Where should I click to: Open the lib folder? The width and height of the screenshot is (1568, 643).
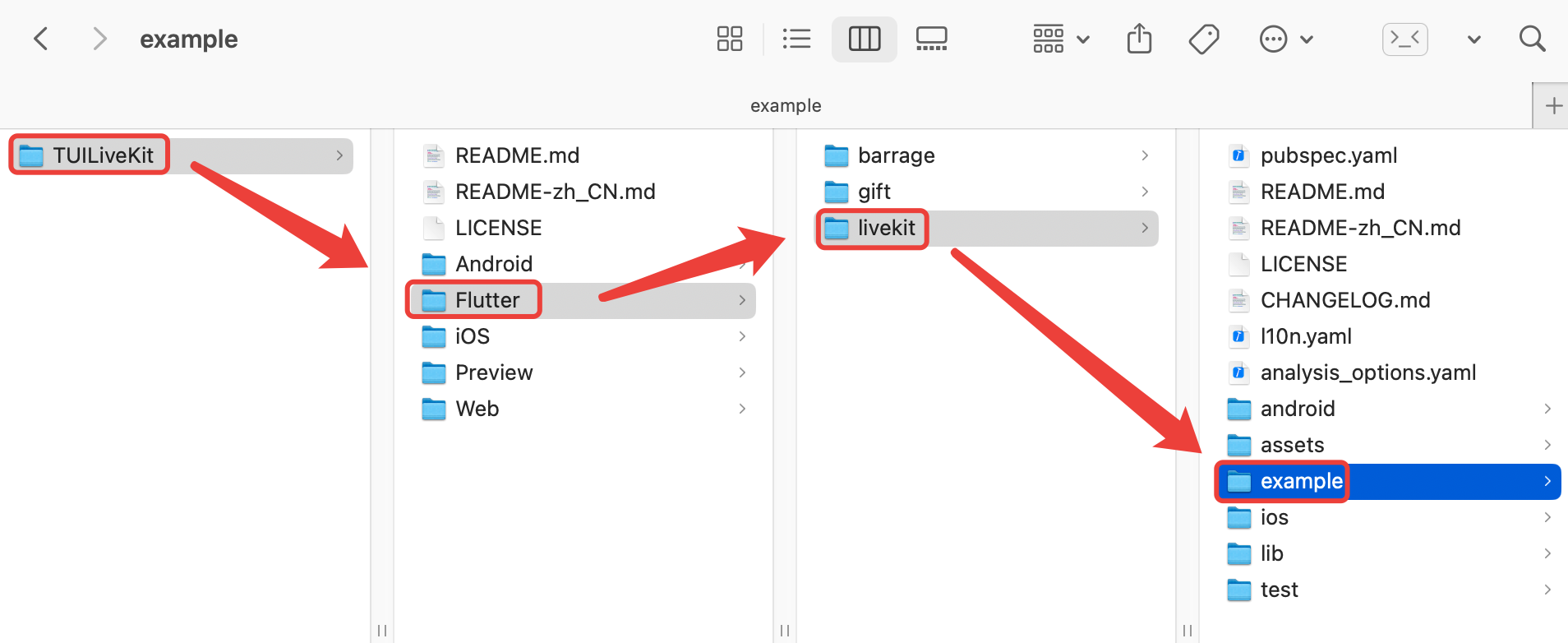1389,553
